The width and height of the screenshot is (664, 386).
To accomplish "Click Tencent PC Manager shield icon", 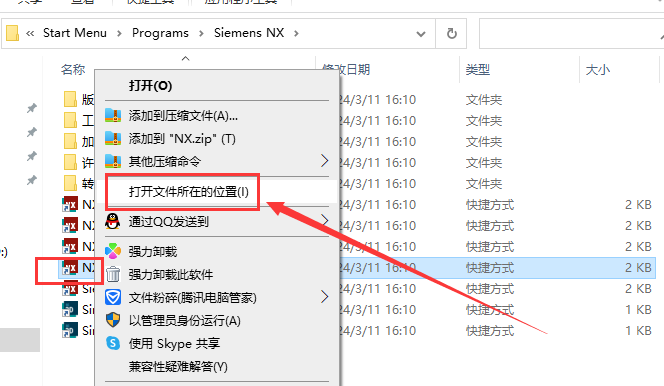I will (x=113, y=297).
